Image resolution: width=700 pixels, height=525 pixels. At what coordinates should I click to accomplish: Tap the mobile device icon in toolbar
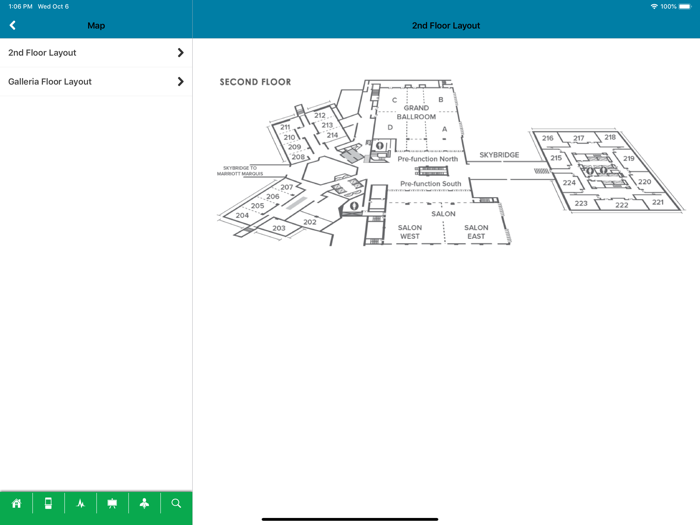click(48, 504)
